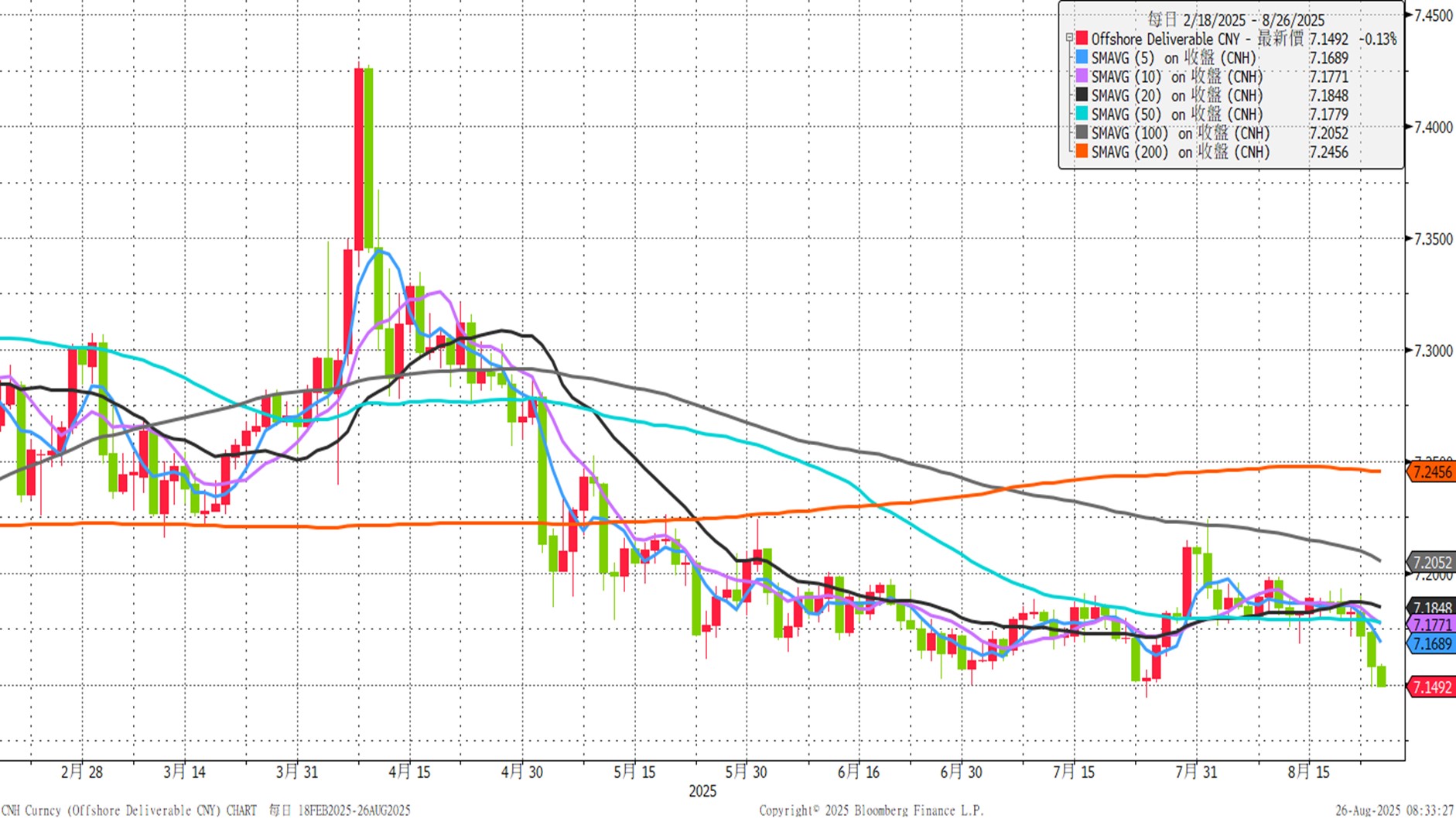Click legend value 7.1771
Screen dimensions: 1456x819
pos(1328,77)
